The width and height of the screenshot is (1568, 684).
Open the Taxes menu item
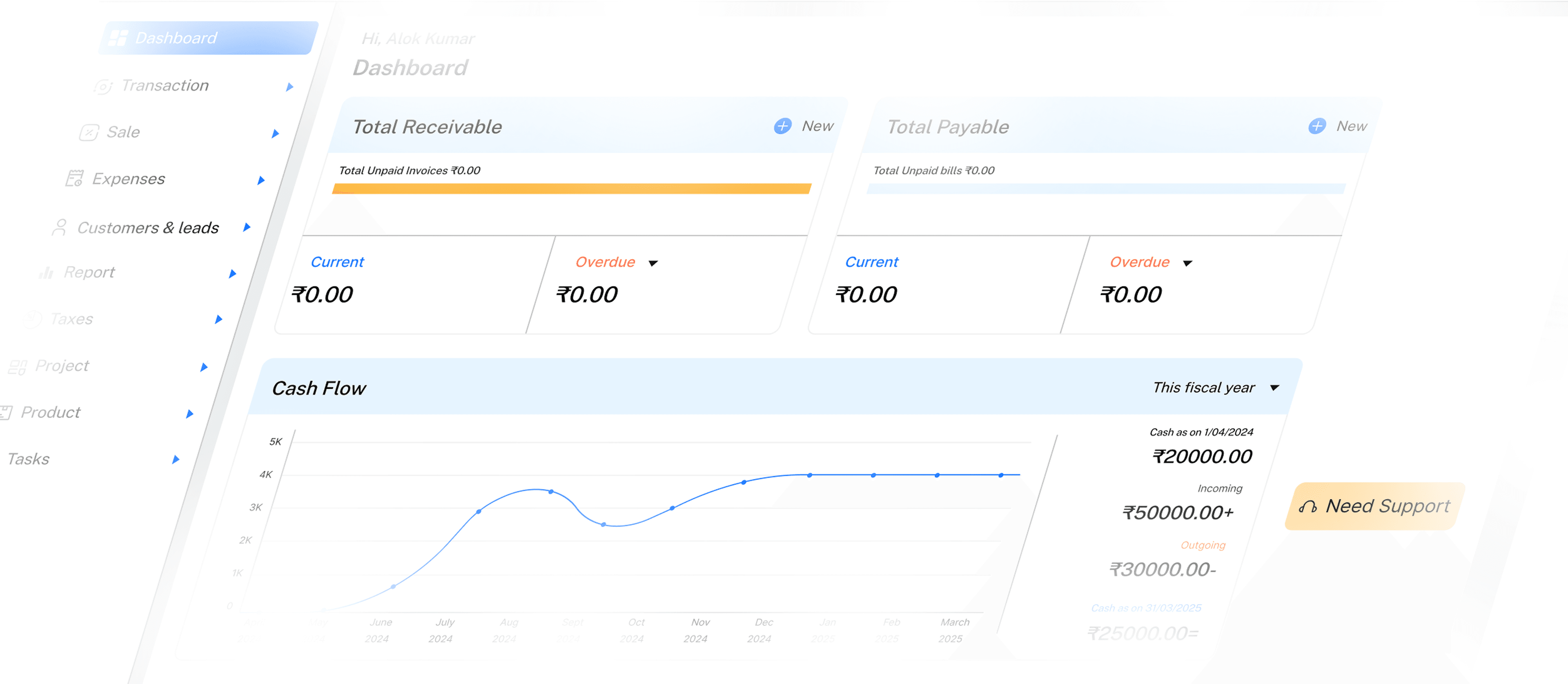pos(72,319)
